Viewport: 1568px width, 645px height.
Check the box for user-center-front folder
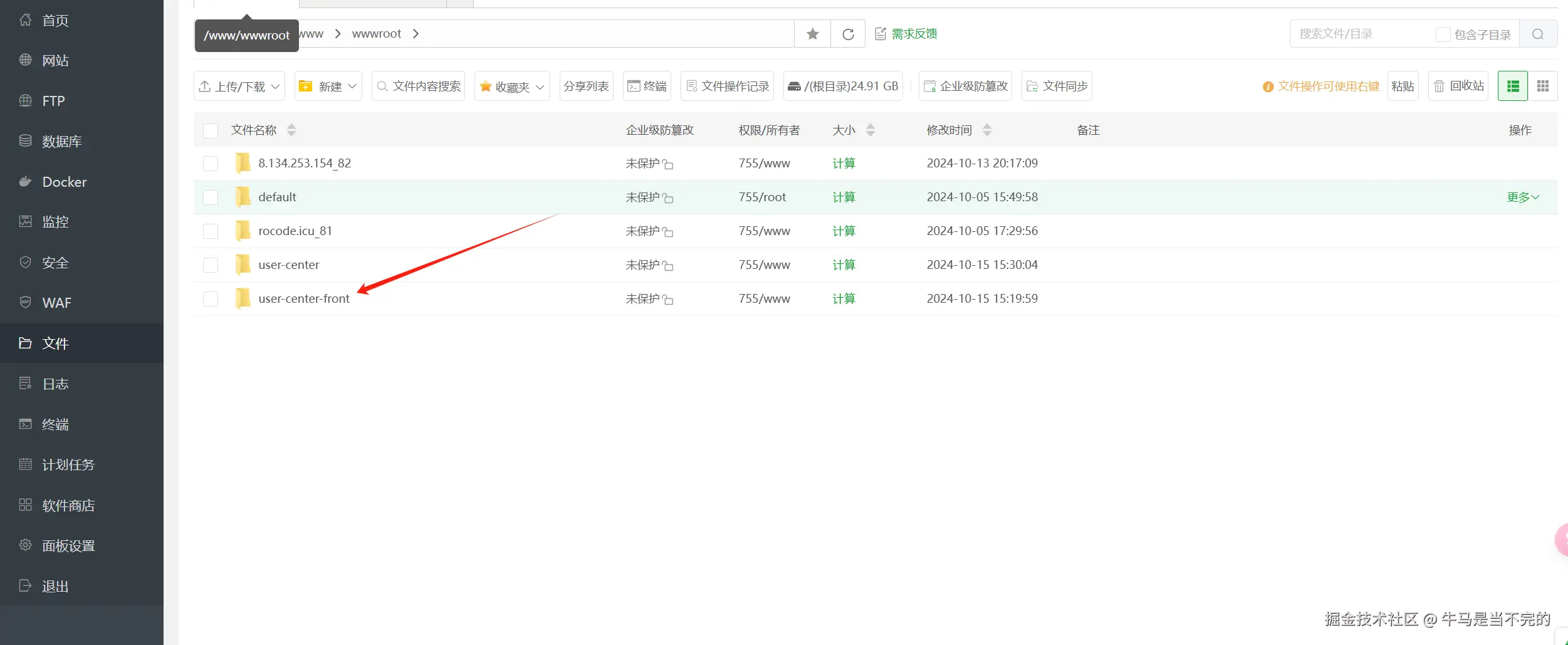coord(211,299)
